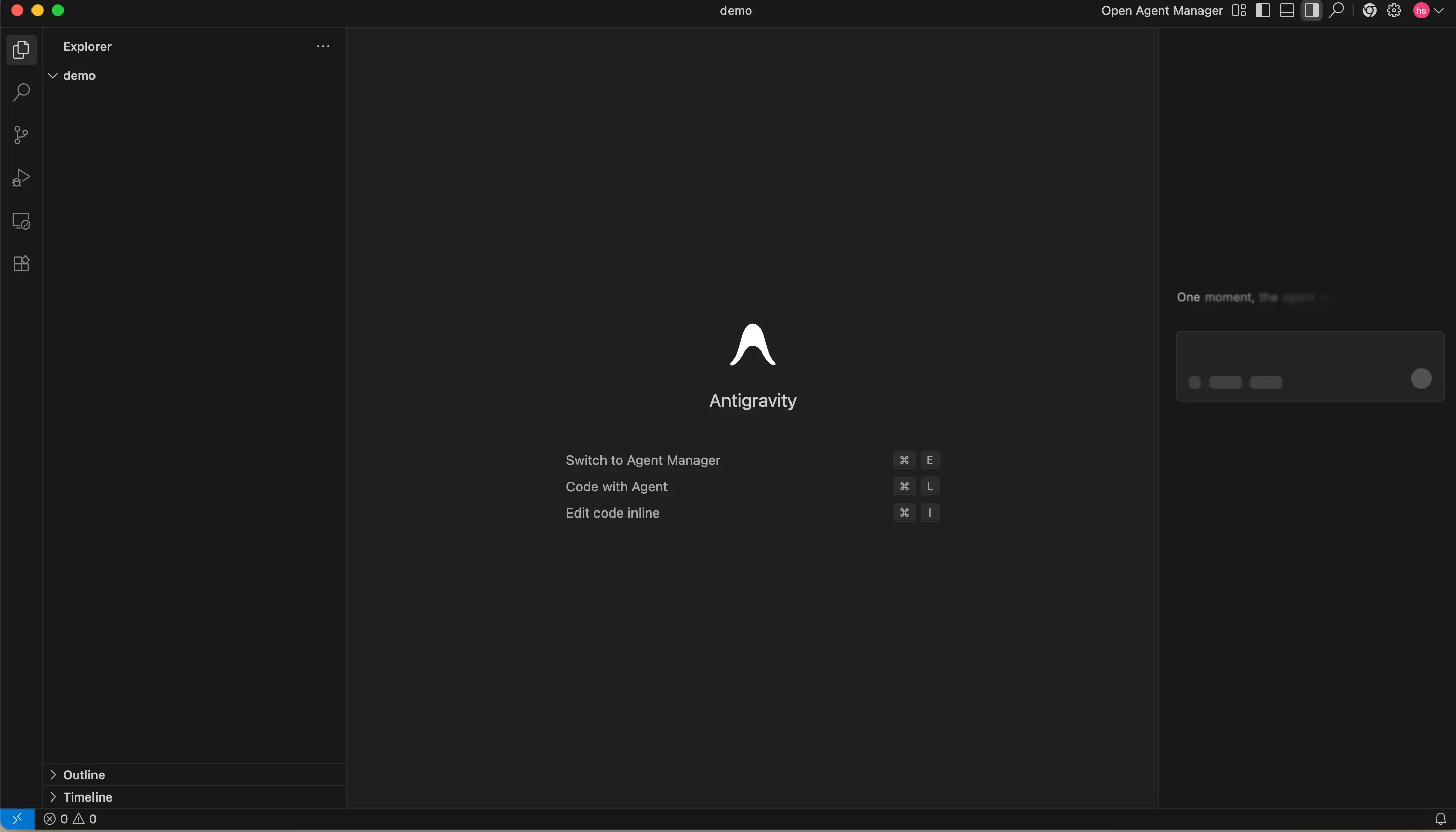Image resolution: width=1456 pixels, height=832 pixels.
Task: Open settings gear in title bar
Action: (1395, 10)
